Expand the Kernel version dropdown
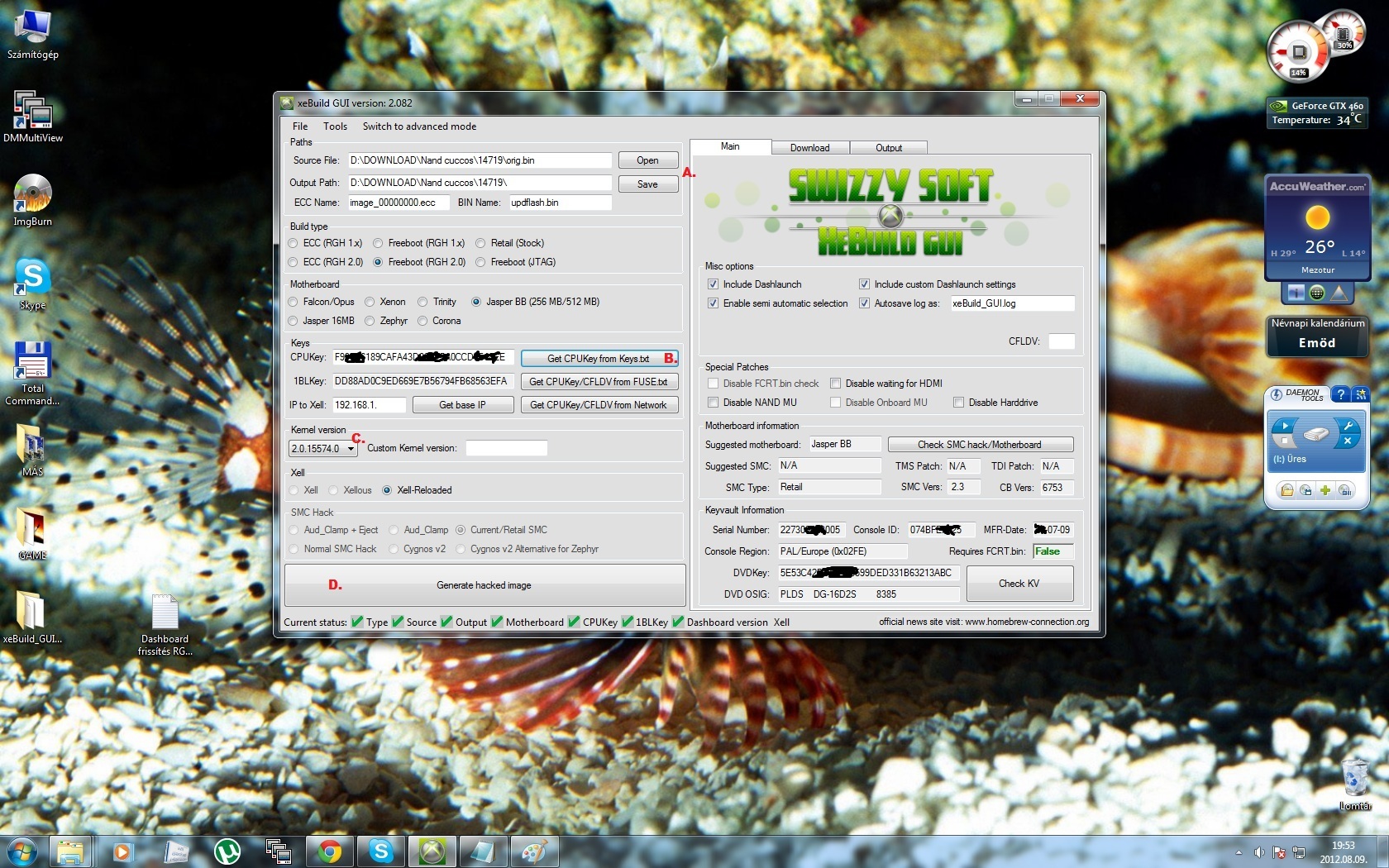Viewport: 1389px width, 868px height. point(351,449)
